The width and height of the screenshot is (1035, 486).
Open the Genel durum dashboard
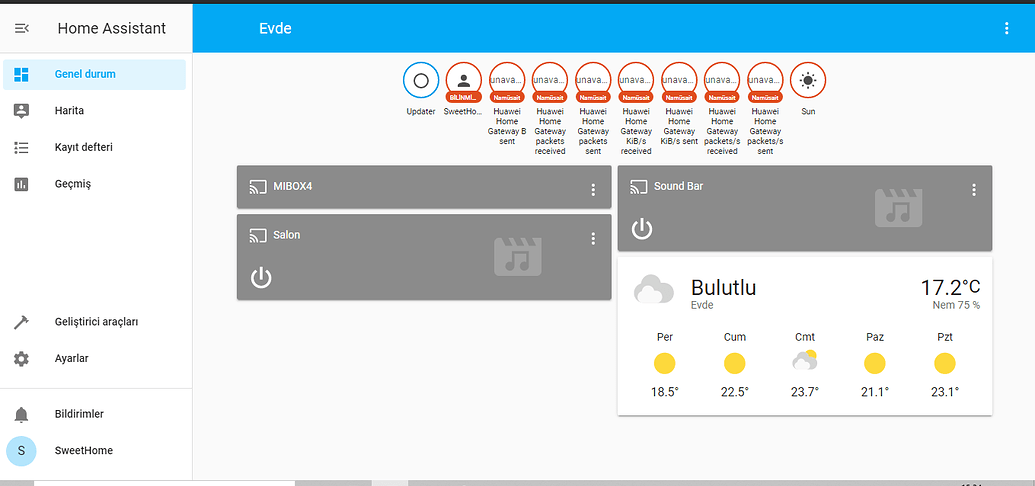[94, 74]
